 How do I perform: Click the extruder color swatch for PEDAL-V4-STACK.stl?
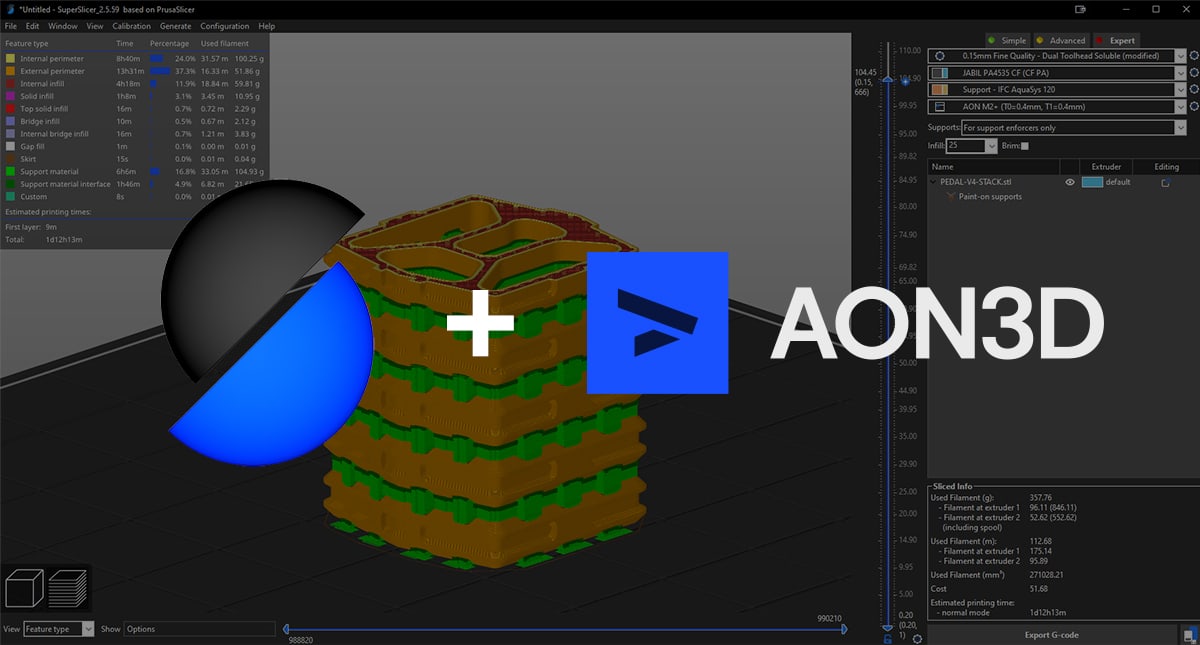pos(1092,183)
